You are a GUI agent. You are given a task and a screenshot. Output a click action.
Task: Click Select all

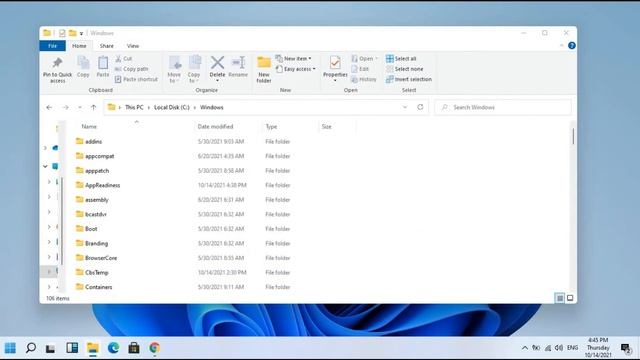click(x=401, y=59)
